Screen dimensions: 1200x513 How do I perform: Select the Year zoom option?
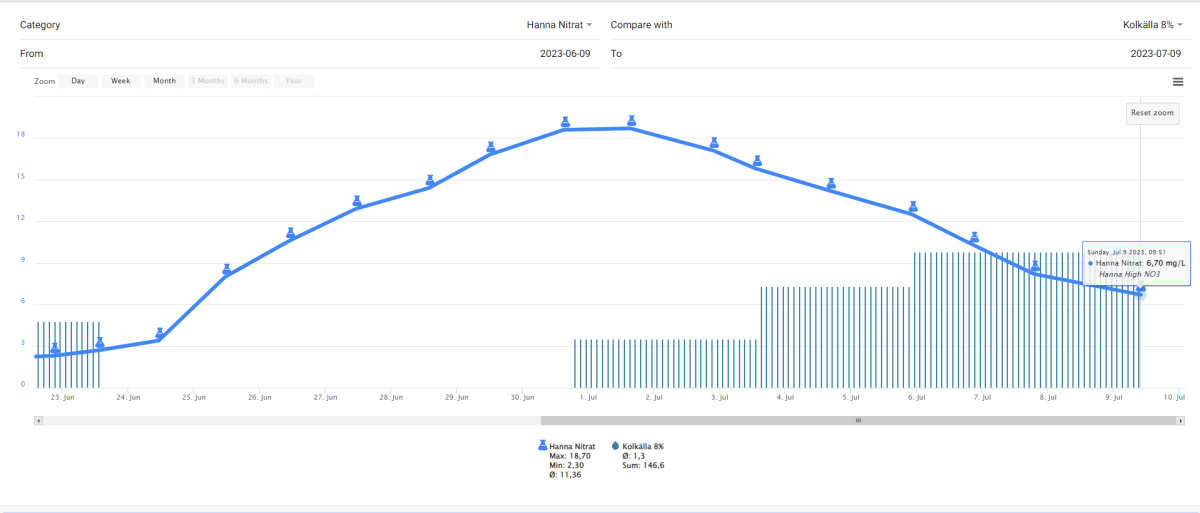tap(293, 81)
